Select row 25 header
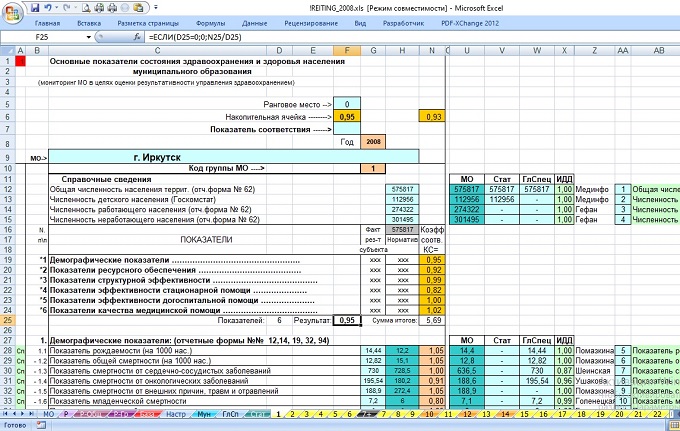Image resolution: width=680 pixels, height=431 pixels. (x=8, y=320)
